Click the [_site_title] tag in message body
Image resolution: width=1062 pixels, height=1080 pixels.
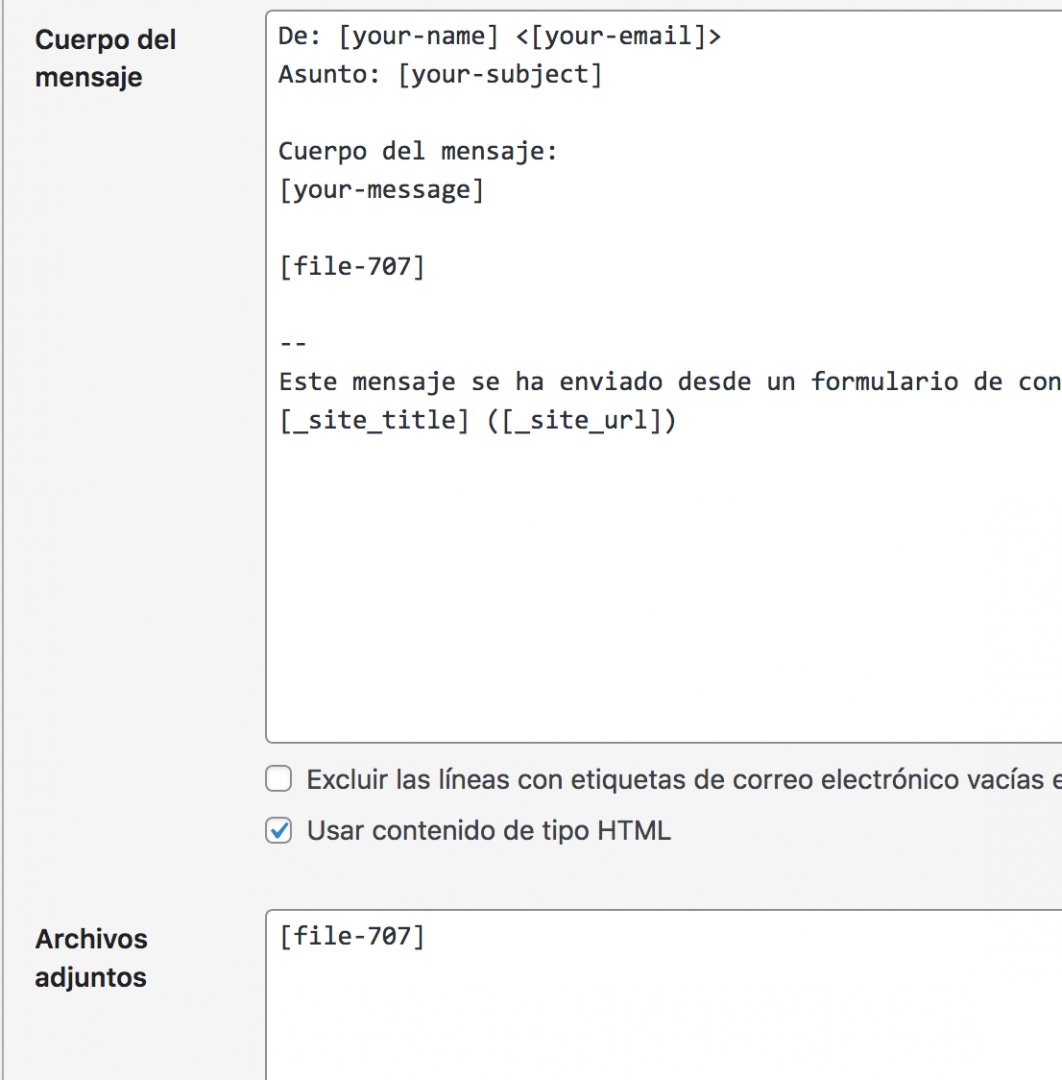[374, 420]
